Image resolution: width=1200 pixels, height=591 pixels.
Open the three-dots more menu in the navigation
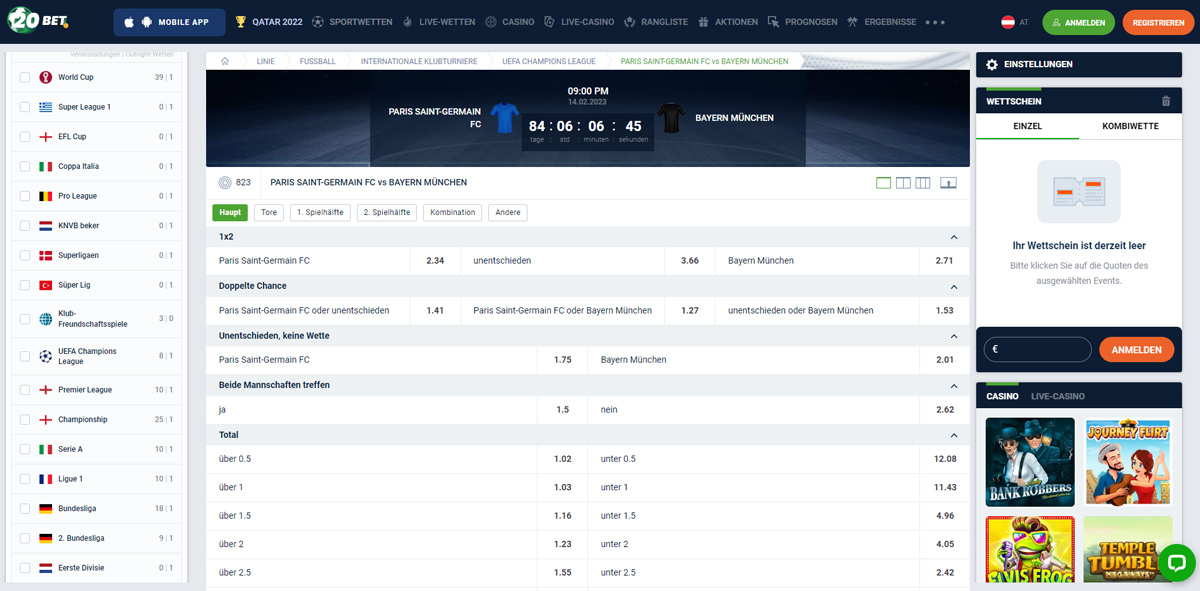tap(935, 21)
